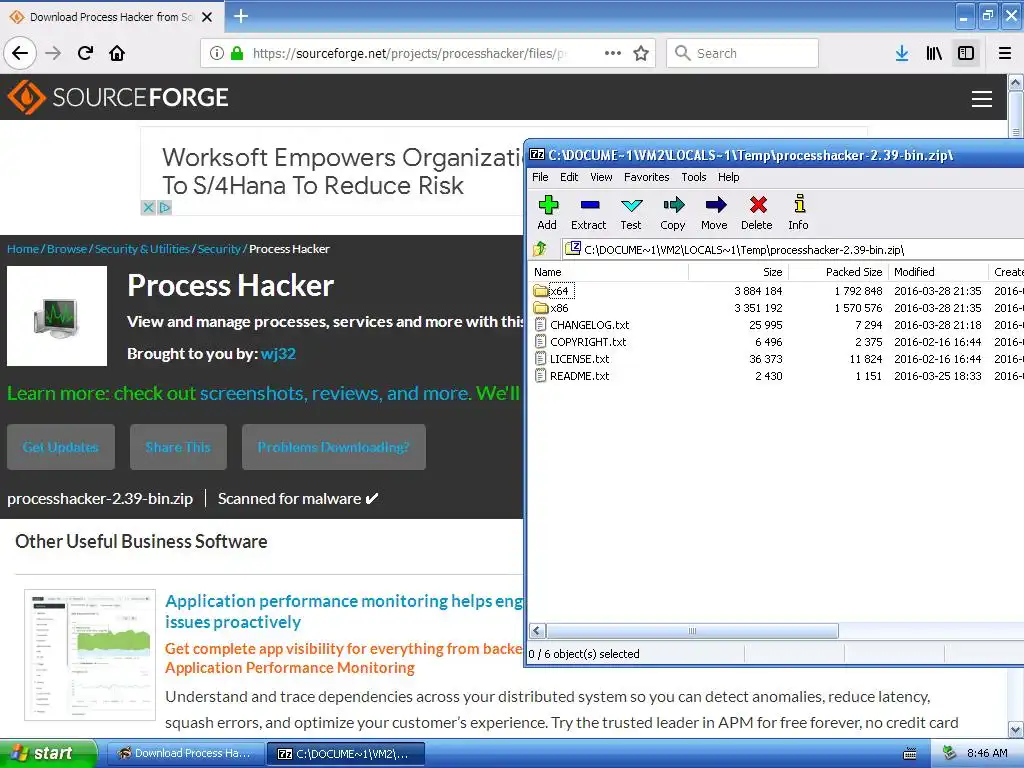Close the Process Hacker download tab
The height and width of the screenshot is (768, 1024).
pyautogui.click(x=207, y=17)
